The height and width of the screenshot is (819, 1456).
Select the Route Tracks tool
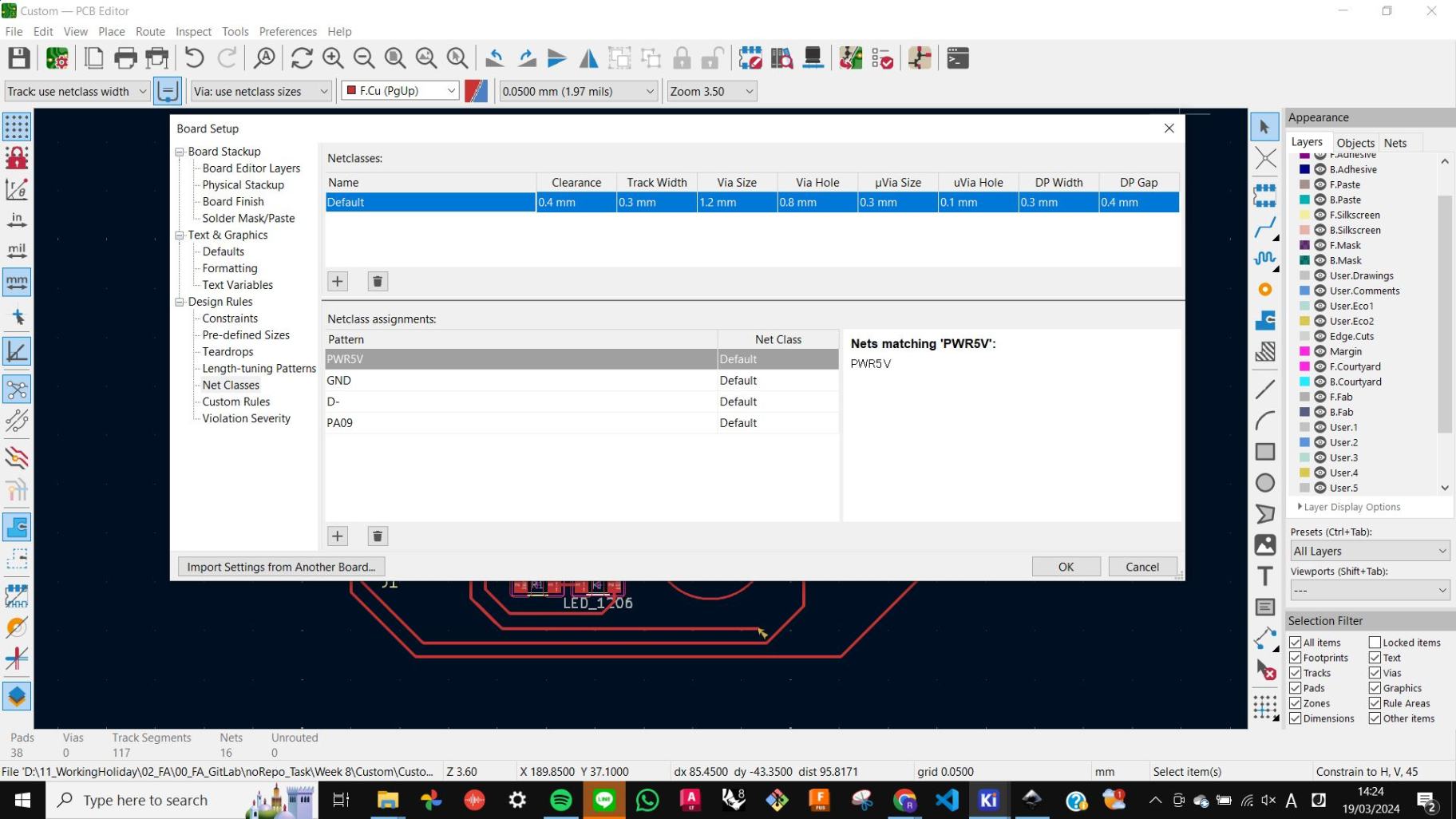pos(1264,228)
